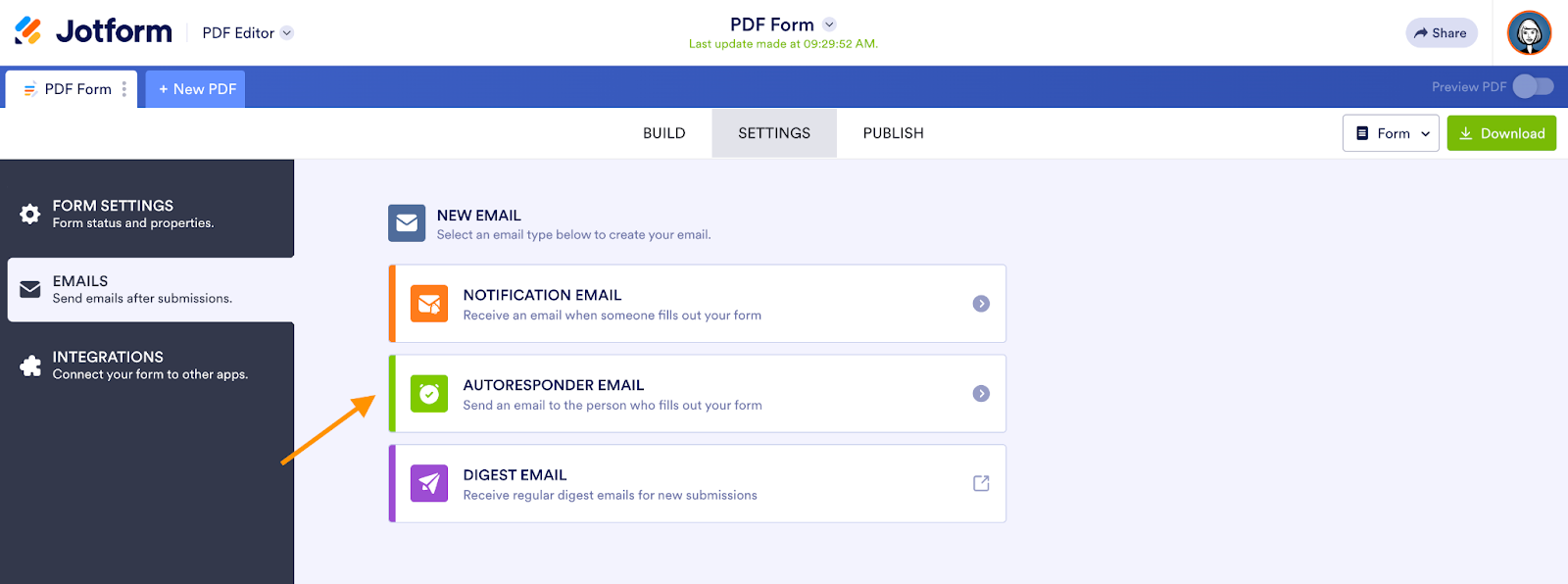The width and height of the screenshot is (1568, 584).
Task: Open PDF Form tab options menu
Action: coord(124,89)
